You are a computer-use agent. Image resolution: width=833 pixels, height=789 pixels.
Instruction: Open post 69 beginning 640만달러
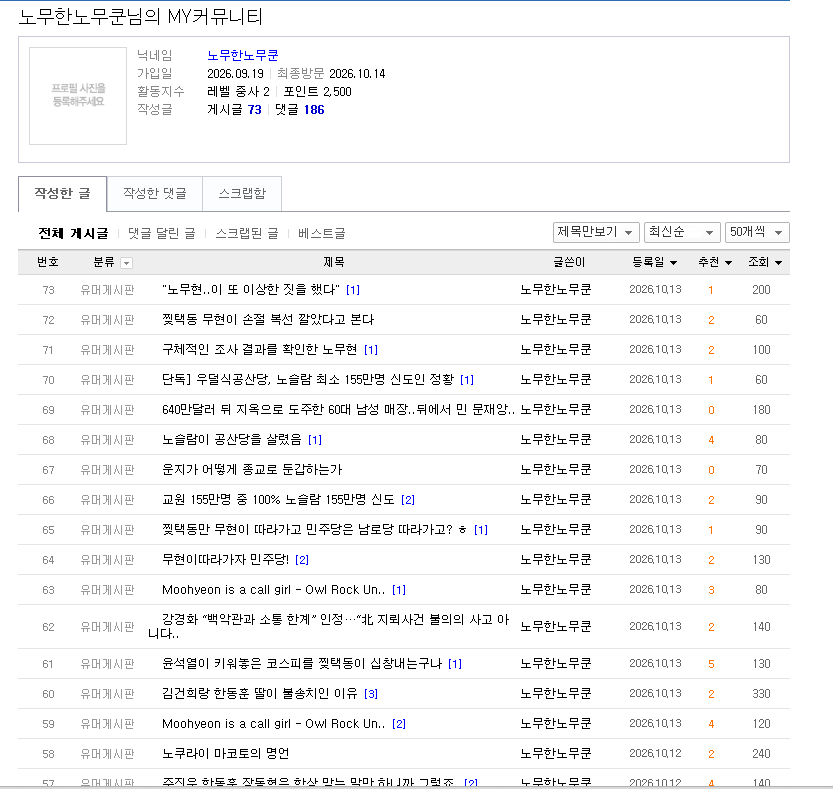[x=338, y=410]
